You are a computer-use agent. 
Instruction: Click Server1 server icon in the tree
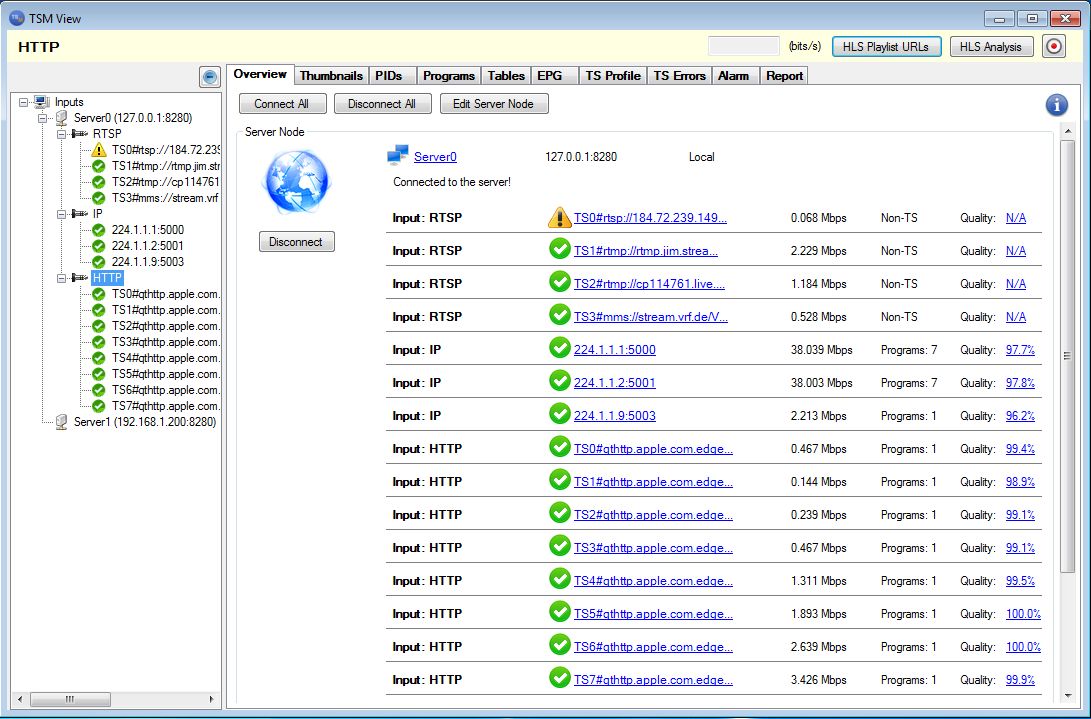pos(61,422)
